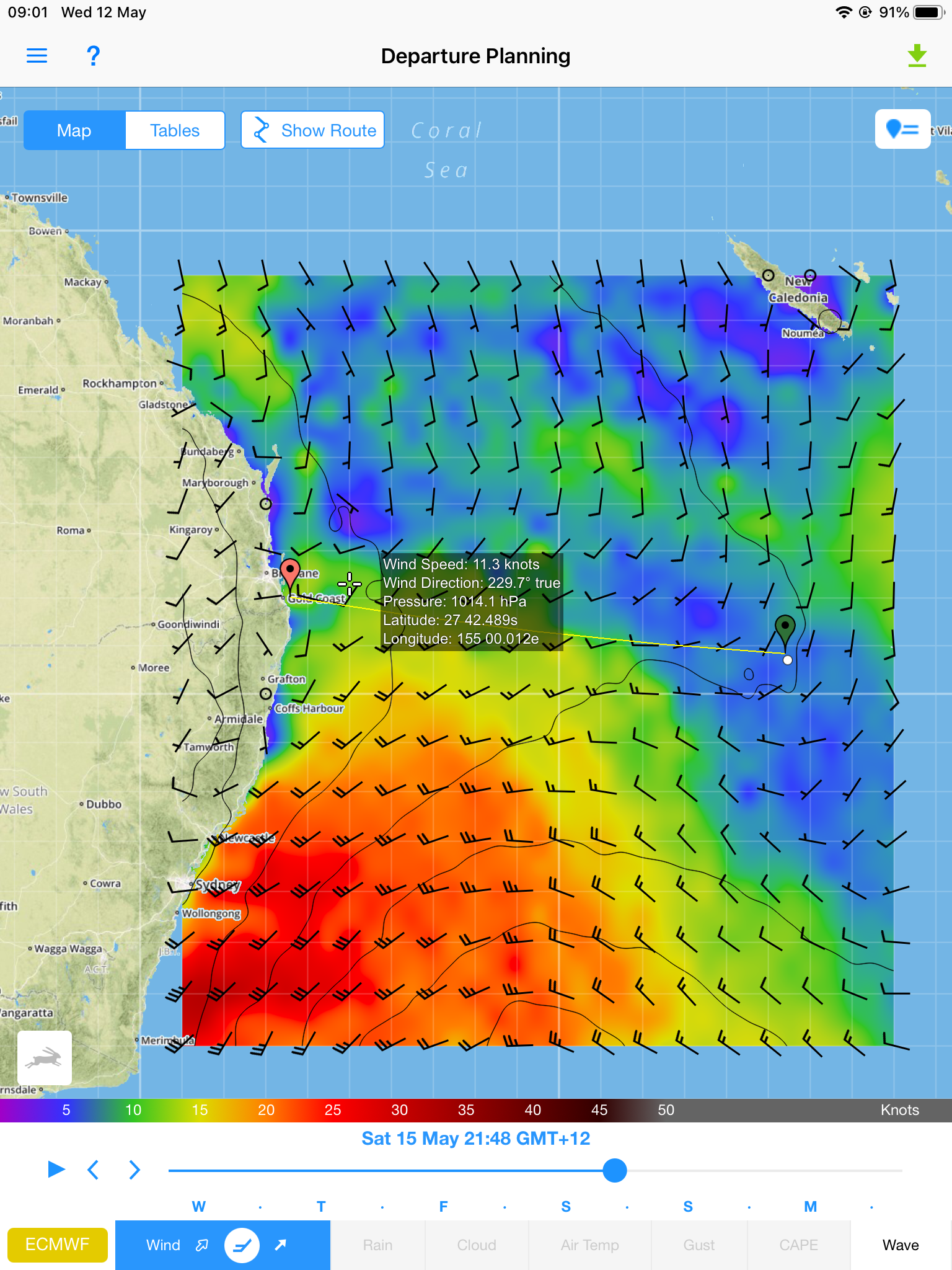This screenshot has width=952, height=1270.
Task: Step back to previous forecast time
Action: (x=94, y=1170)
